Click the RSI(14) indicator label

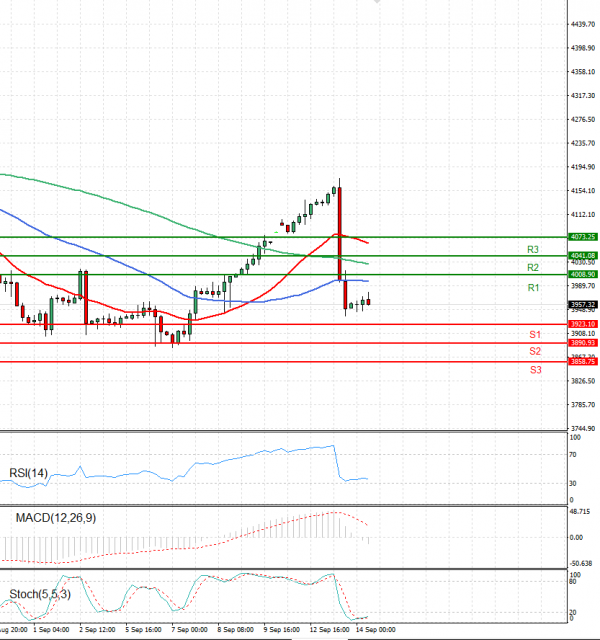click(x=29, y=473)
